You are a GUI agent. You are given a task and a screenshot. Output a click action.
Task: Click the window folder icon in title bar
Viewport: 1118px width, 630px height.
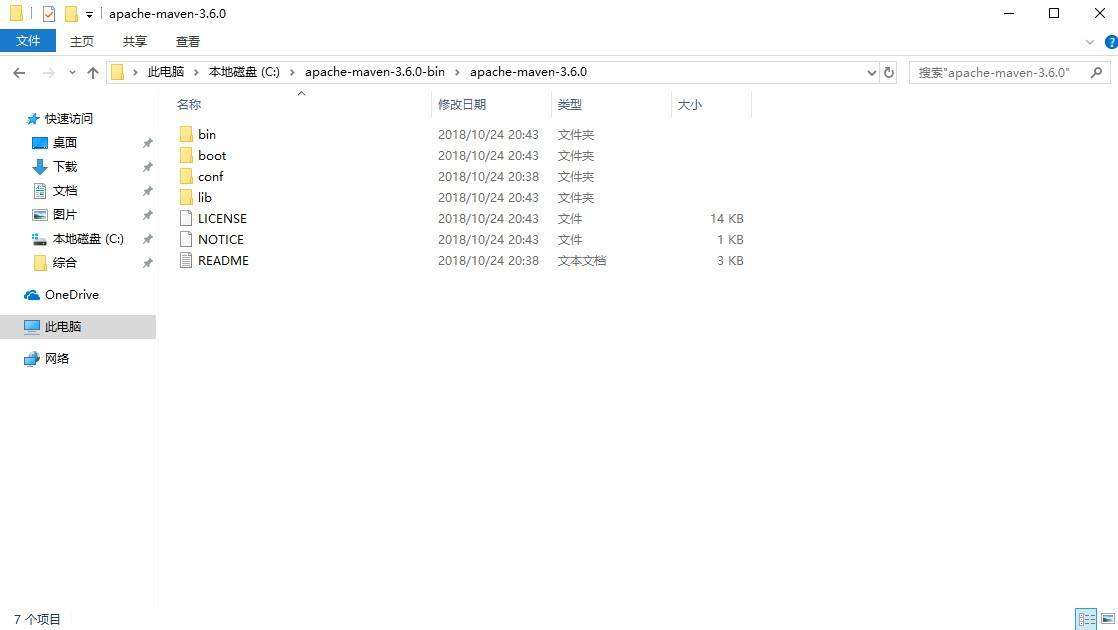click(x=16, y=14)
